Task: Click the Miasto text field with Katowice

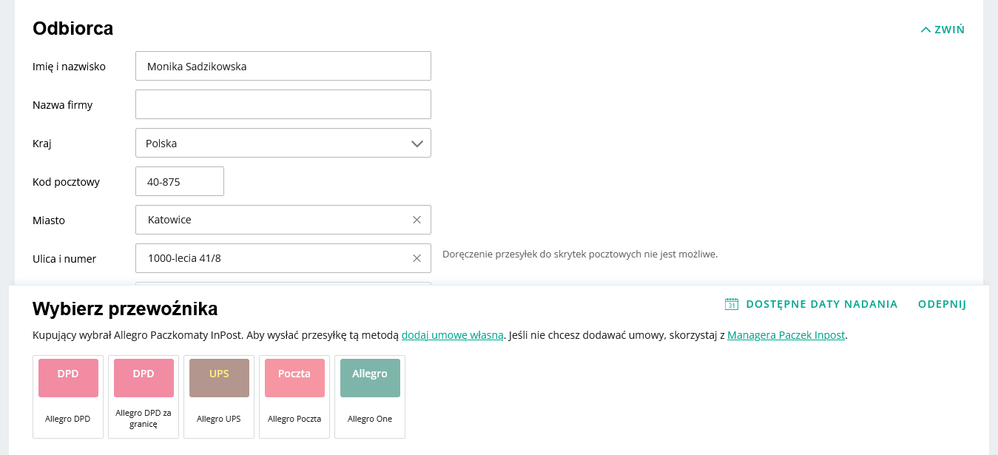Action: 270,220
